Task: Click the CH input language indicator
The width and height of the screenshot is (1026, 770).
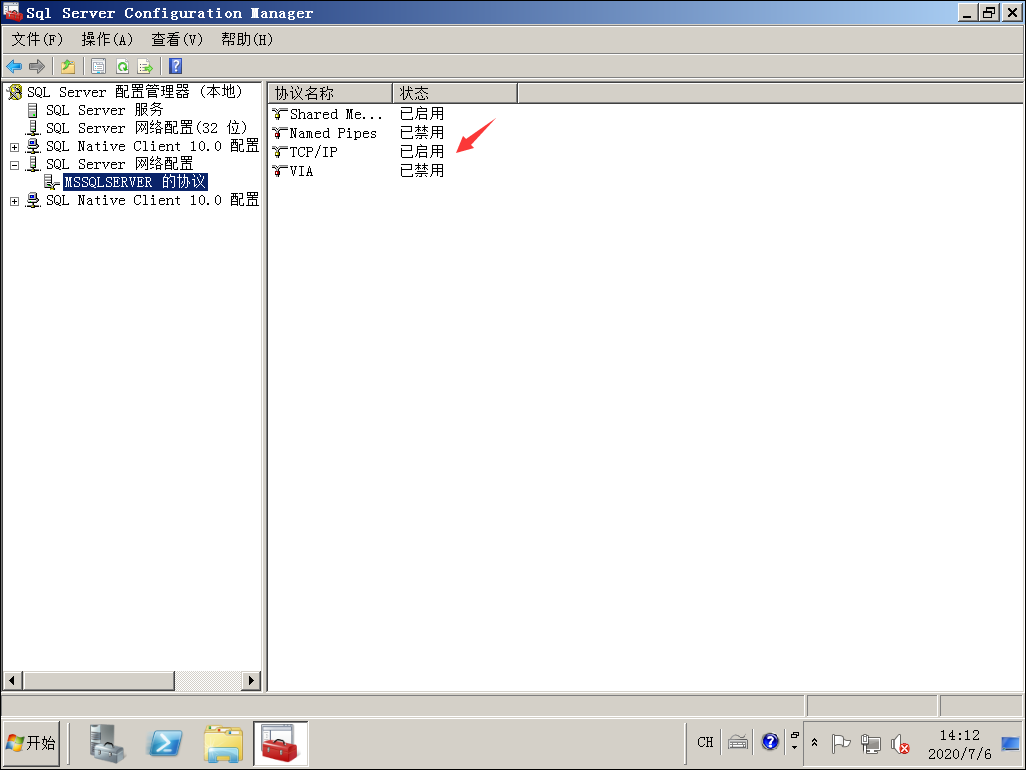Action: (705, 743)
